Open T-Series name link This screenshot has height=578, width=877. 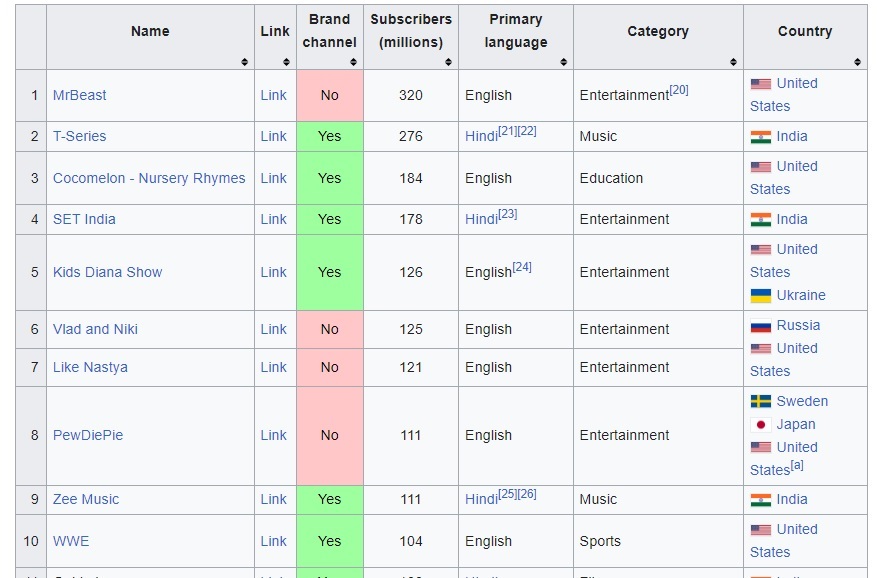coord(79,137)
